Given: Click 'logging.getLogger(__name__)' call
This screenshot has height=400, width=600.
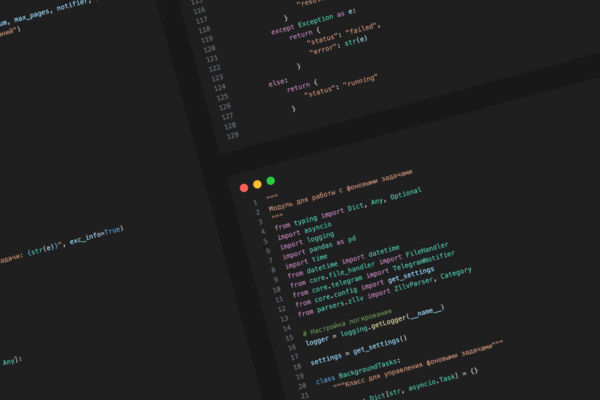Looking at the screenshot, I should 392,320.
